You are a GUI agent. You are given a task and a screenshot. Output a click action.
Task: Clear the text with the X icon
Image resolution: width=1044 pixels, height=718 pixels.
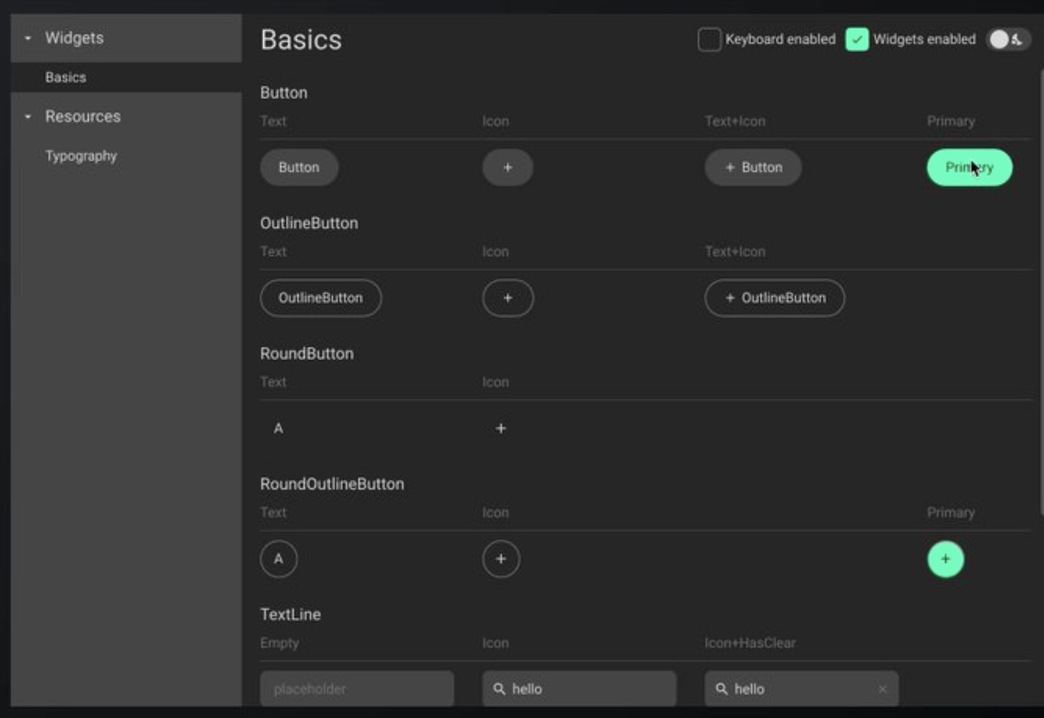[x=882, y=689]
